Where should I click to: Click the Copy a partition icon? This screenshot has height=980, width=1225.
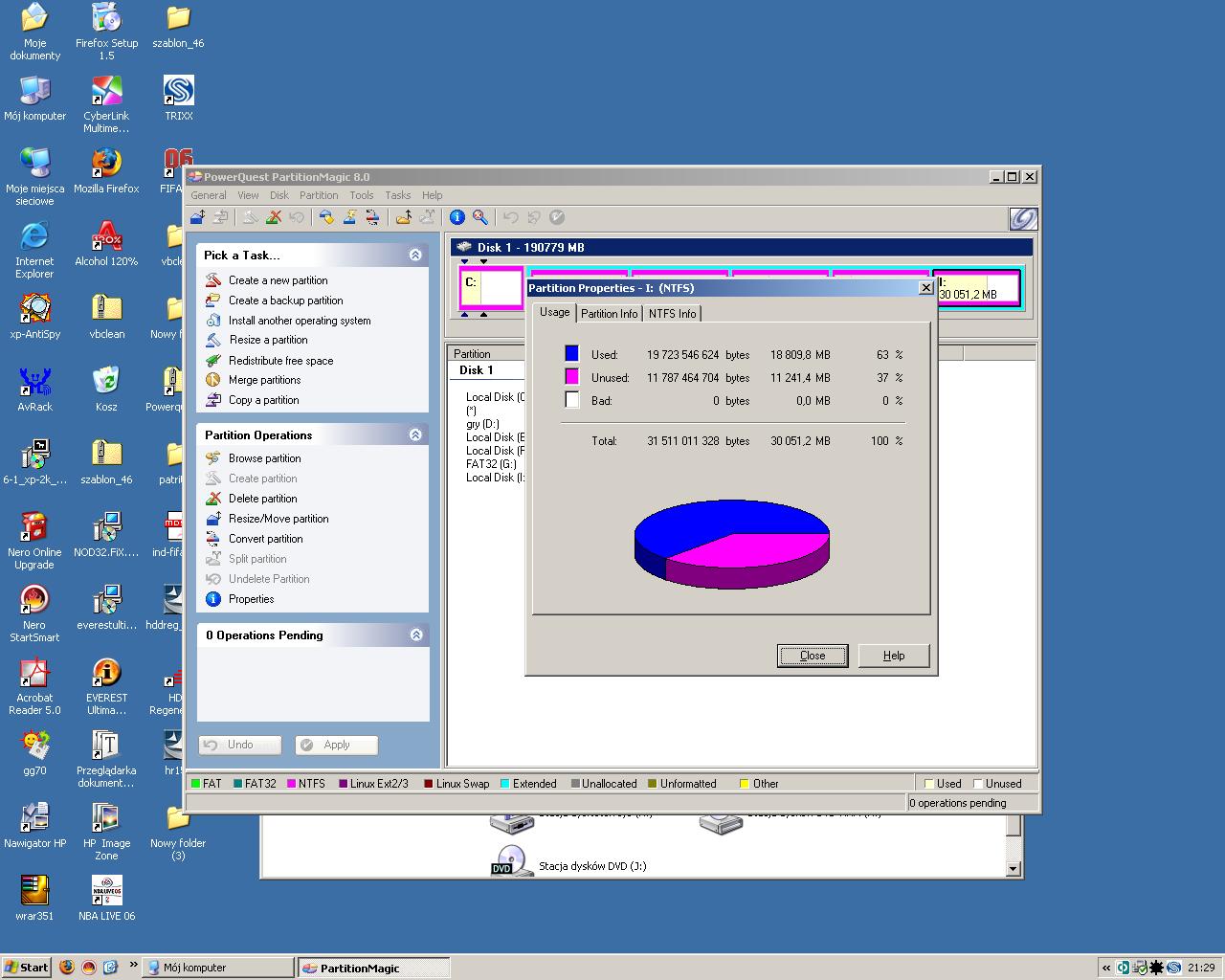click(x=213, y=400)
